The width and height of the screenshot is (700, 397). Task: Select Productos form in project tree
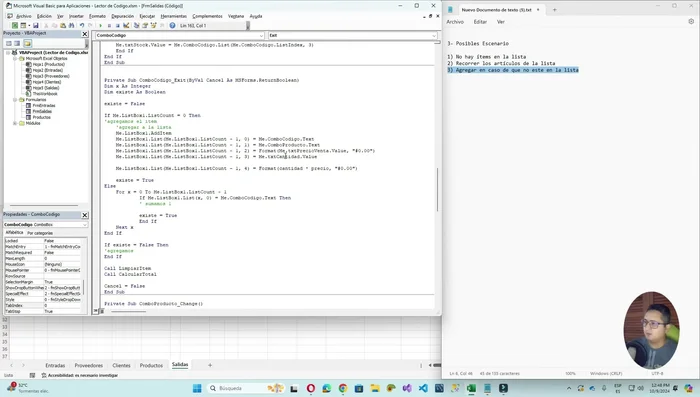(41, 117)
